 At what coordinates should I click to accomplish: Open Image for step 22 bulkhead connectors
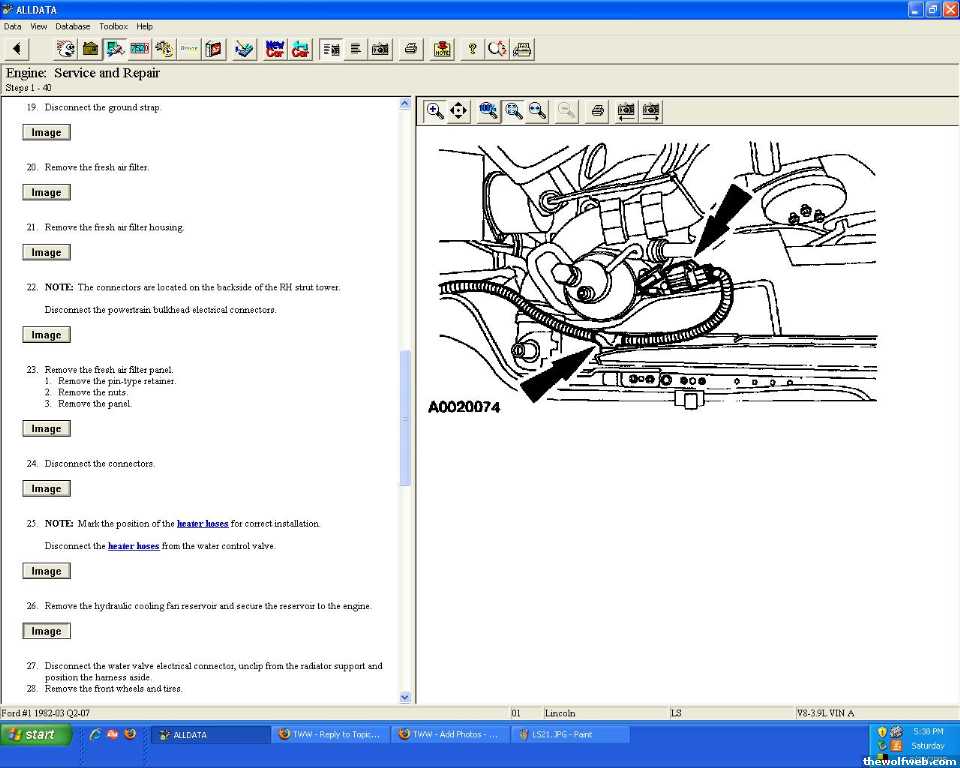click(x=46, y=335)
